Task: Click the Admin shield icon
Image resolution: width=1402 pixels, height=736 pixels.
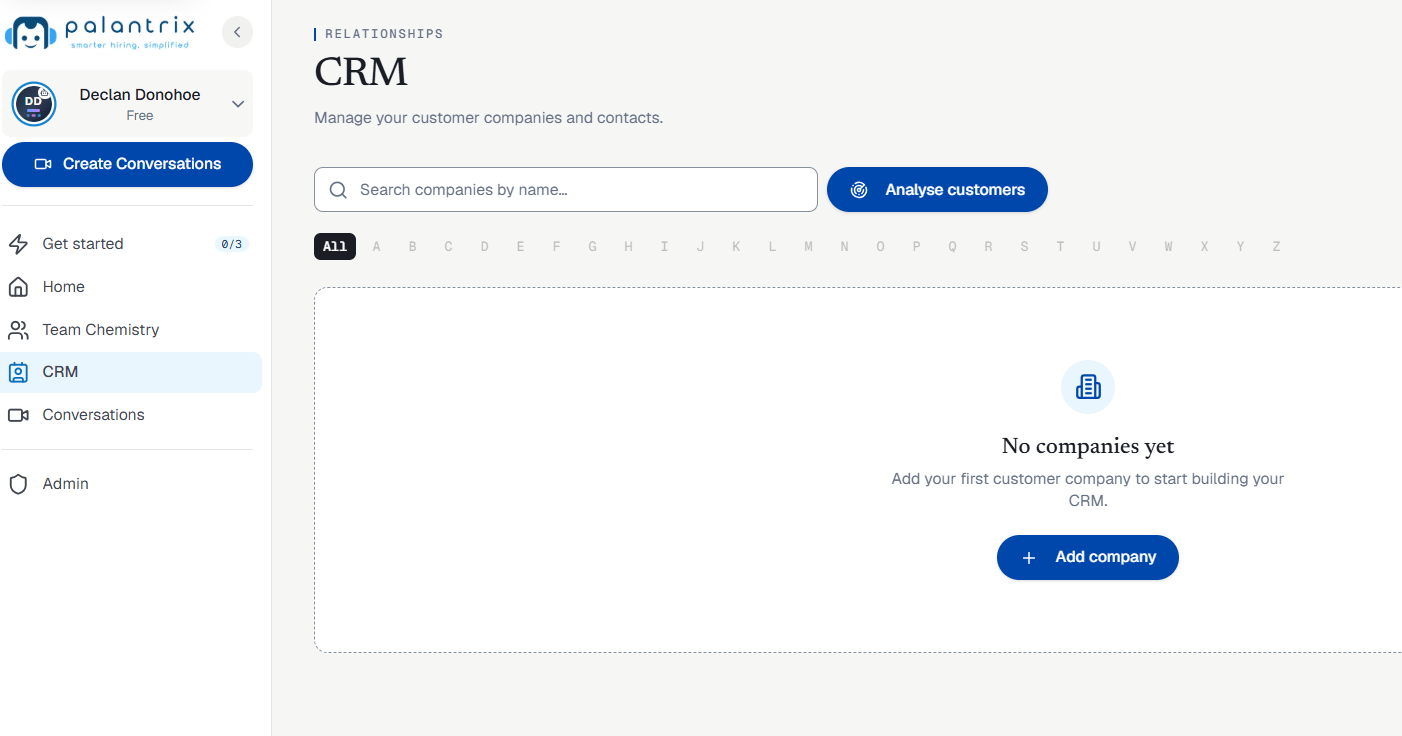Action: (x=18, y=484)
